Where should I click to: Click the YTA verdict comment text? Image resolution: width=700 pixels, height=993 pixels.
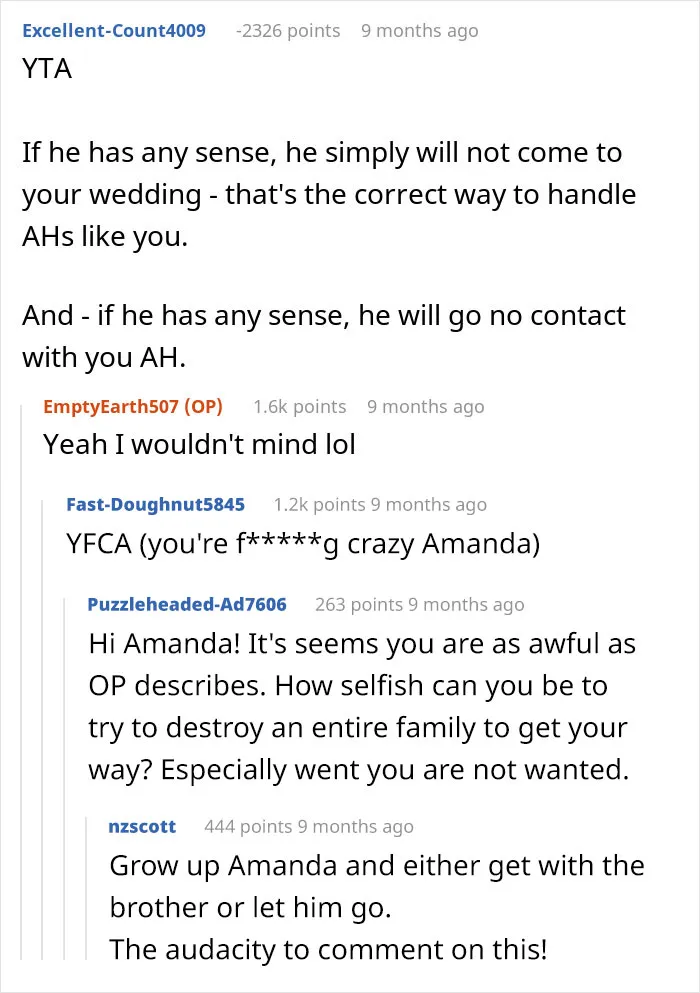(47, 68)
